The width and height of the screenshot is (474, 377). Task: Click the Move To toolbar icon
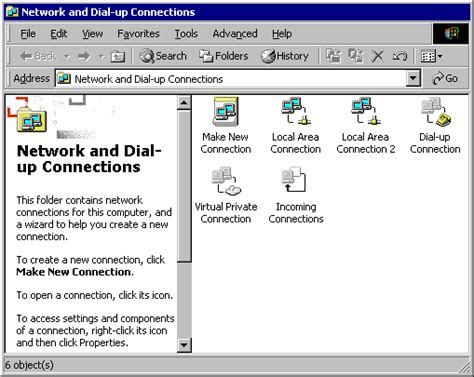point(334,56)
